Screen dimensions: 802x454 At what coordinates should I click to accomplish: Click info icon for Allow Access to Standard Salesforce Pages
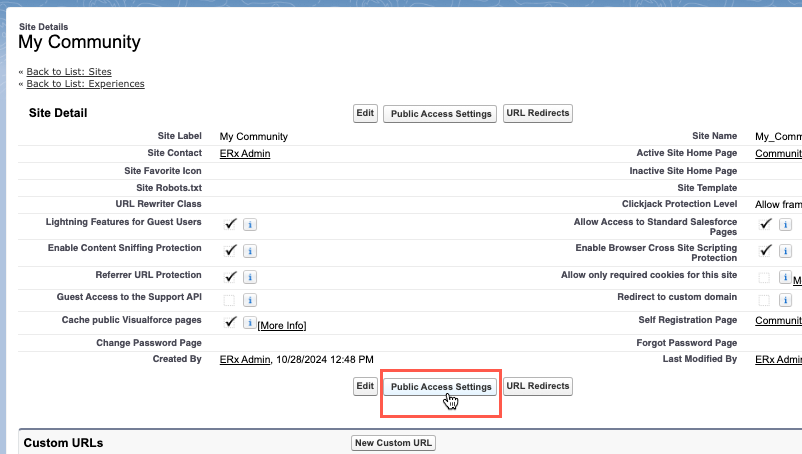(786, 225)
